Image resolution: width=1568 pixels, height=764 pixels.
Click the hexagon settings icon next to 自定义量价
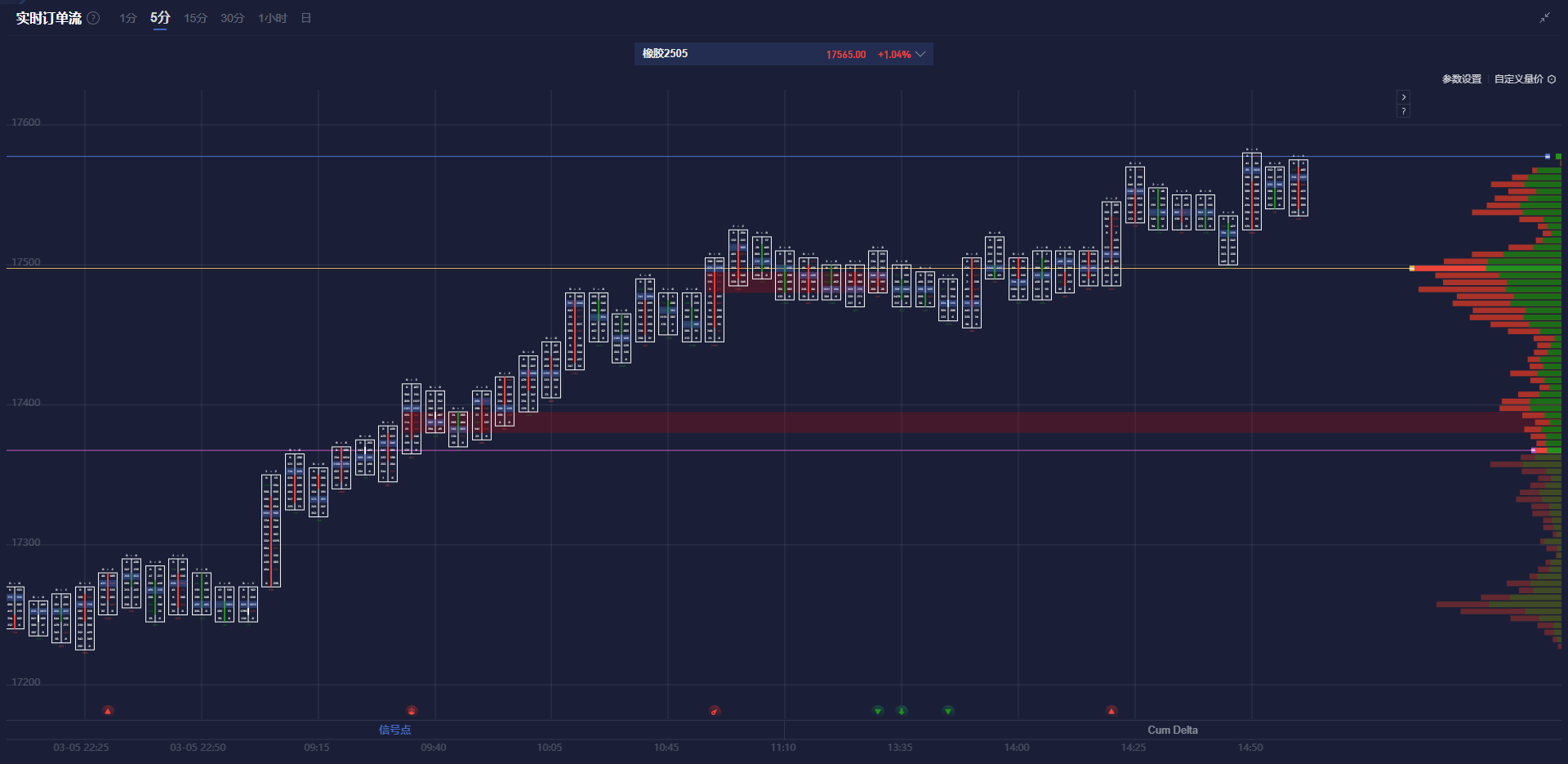click(1552, 79)
